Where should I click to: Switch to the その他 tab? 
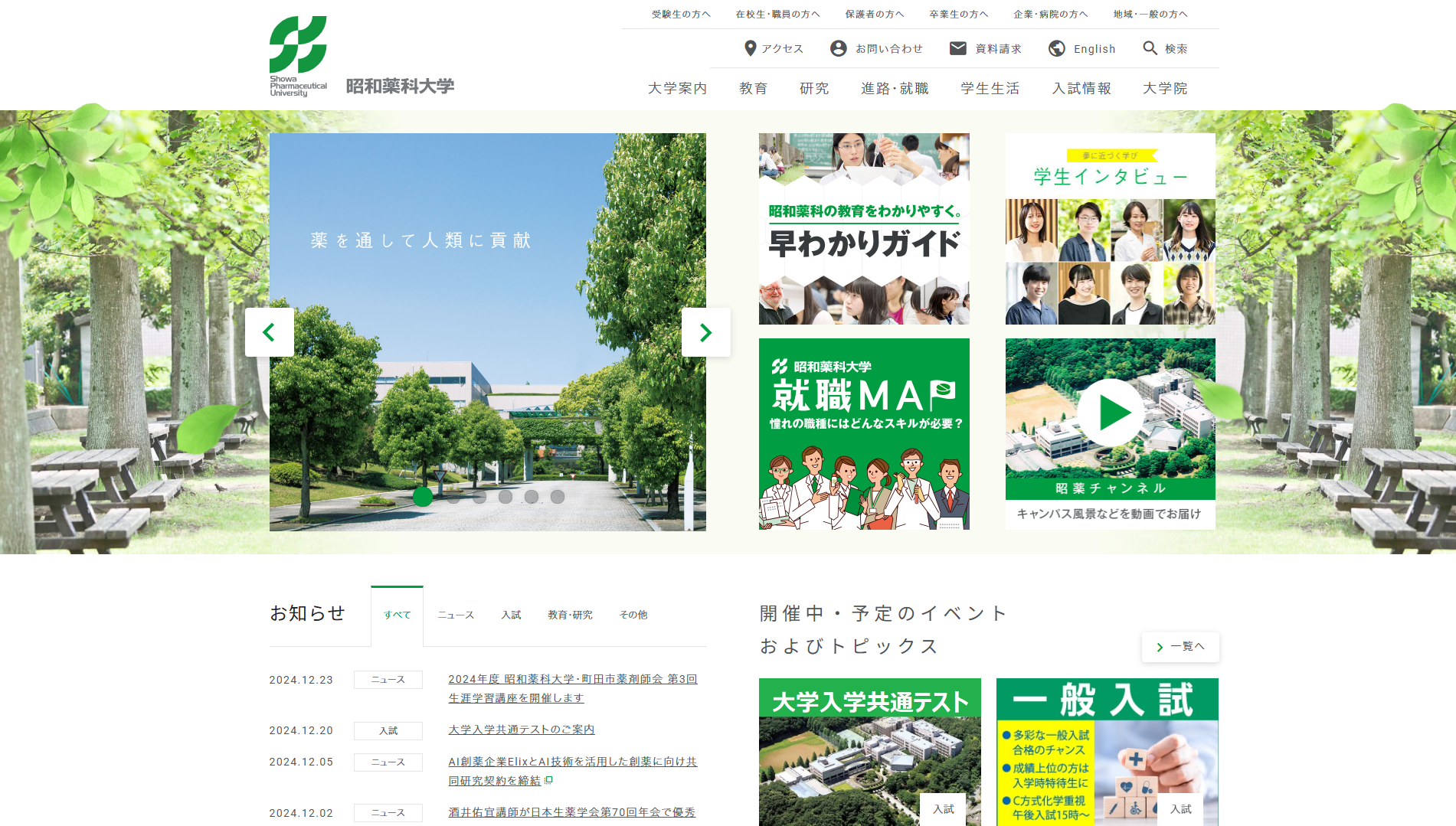coord(633,615)
